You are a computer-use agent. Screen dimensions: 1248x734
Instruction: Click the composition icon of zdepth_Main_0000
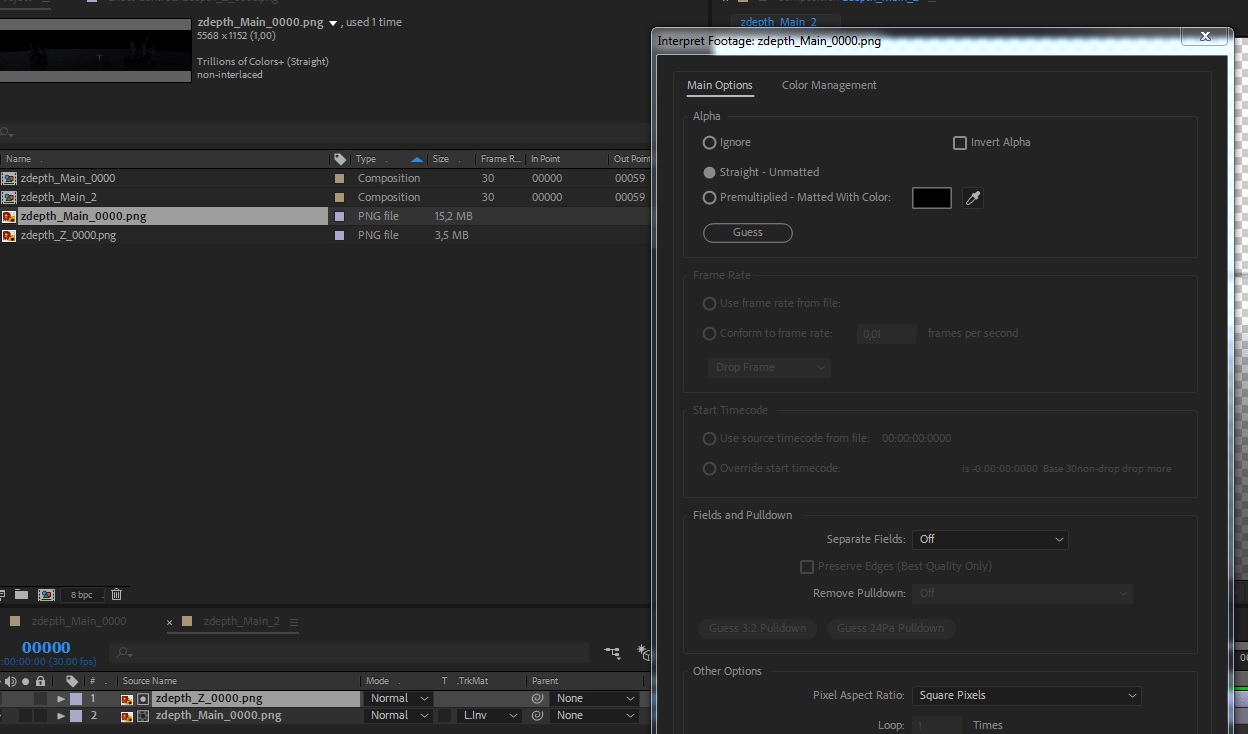[9, 178]
